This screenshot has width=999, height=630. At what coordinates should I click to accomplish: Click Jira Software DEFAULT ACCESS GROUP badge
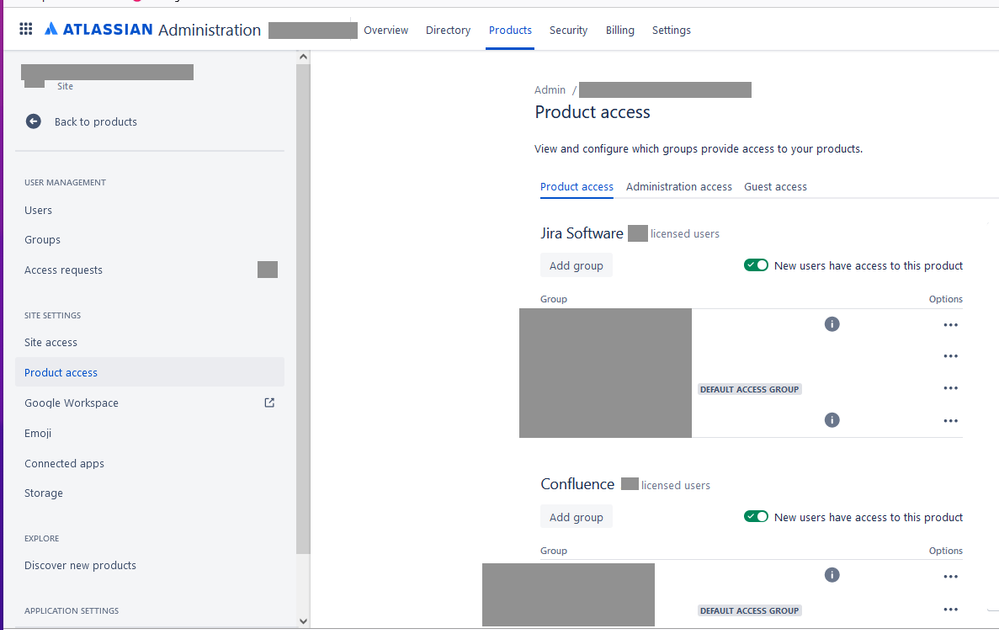(x=749, y=389)
